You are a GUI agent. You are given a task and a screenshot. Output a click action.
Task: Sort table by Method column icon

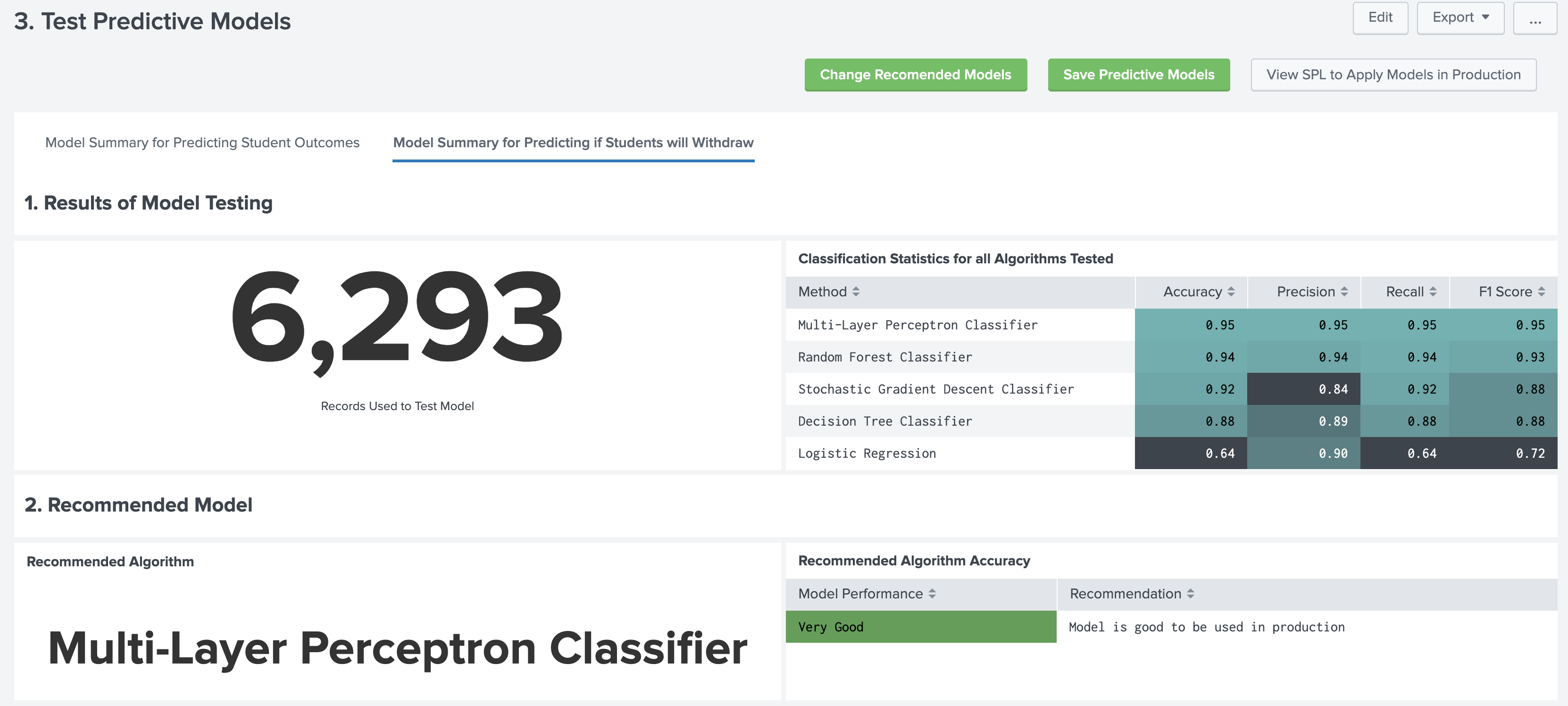point(856,292)
